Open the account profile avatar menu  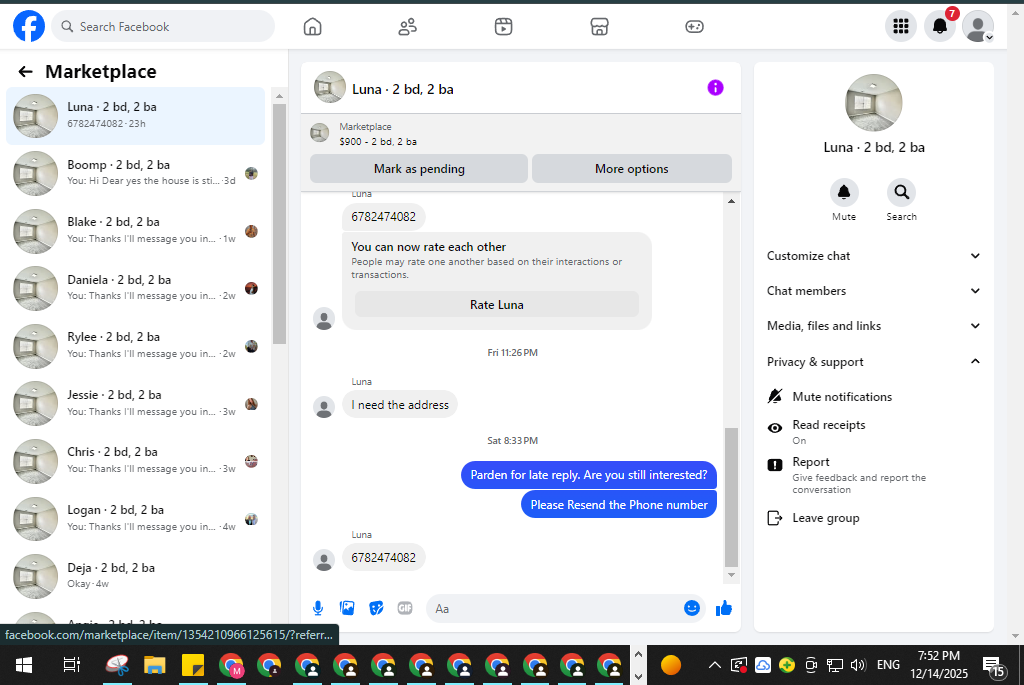[978, 26]
